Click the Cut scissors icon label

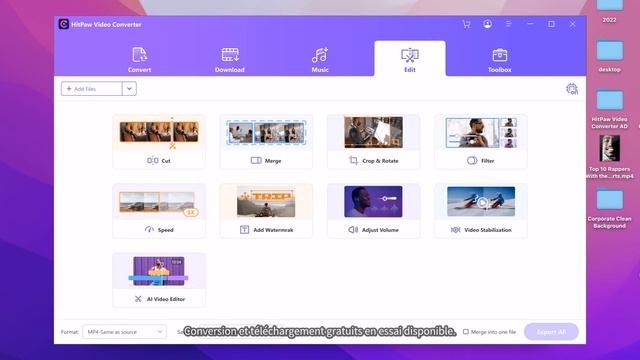153,161
